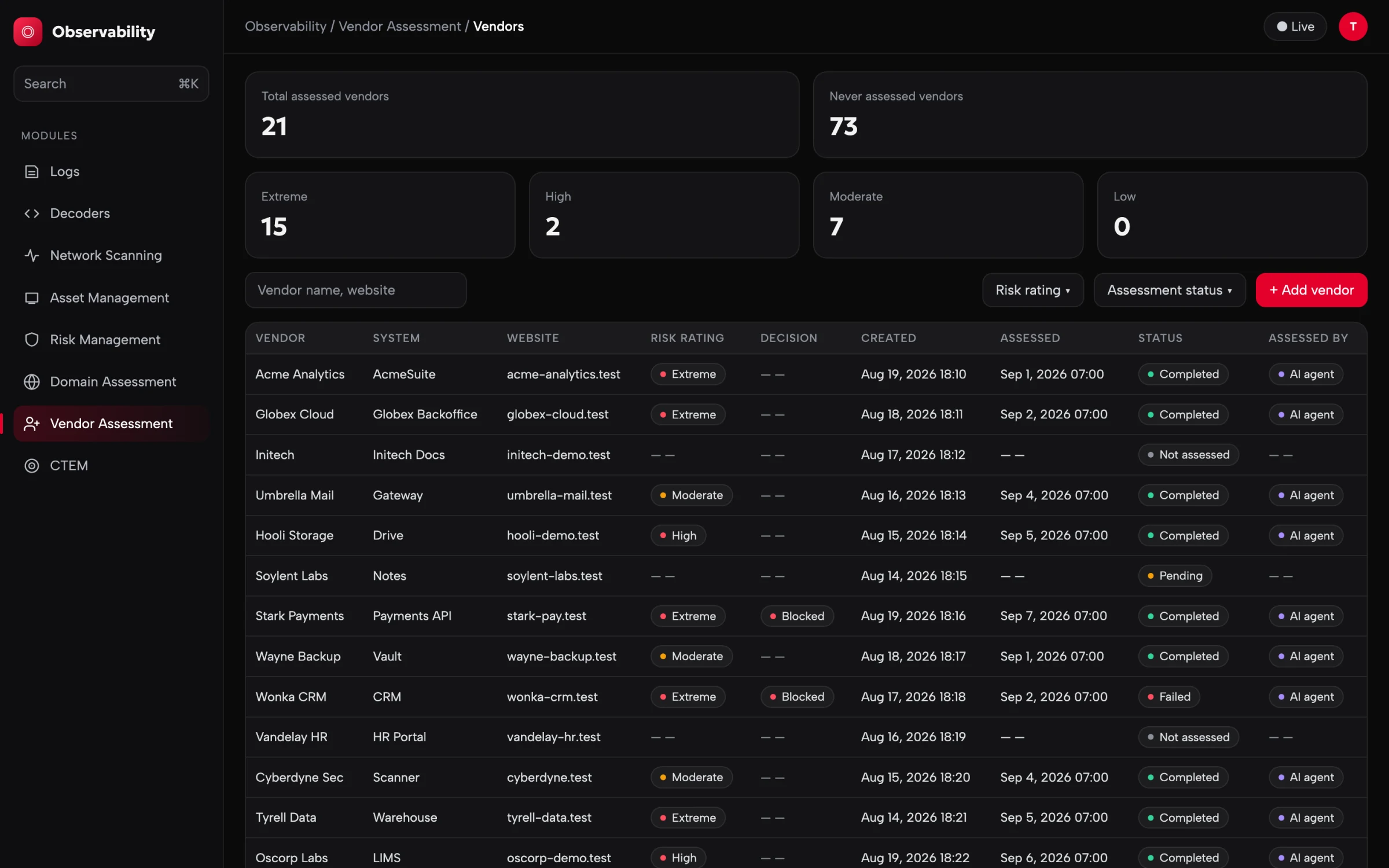The height and width of the screenshot is (868, 1389).
Task: Click Hooli Storage's Sep 5 assessed date
Action: [x=1054, y=536]
